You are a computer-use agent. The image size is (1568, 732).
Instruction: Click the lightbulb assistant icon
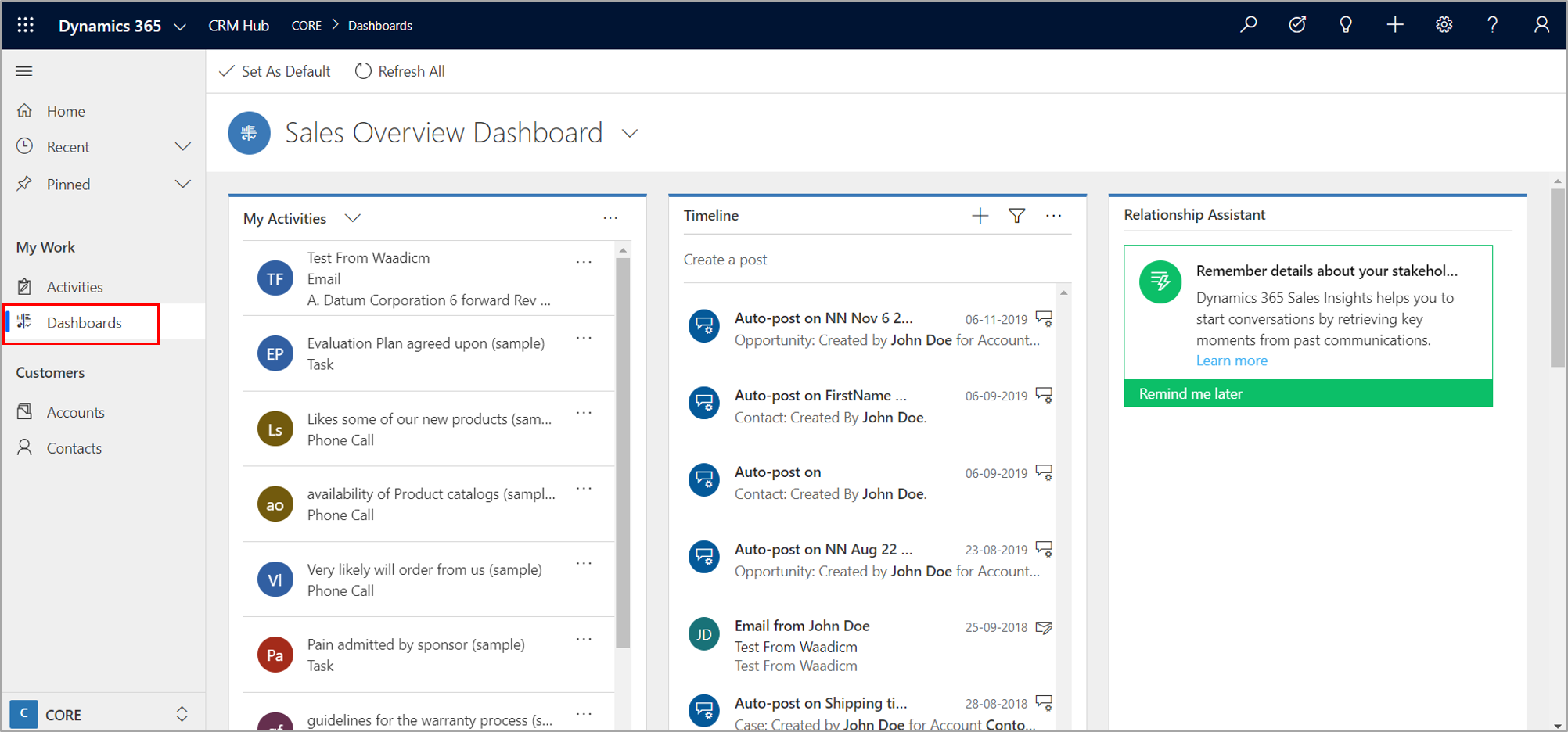pyautogui.click(x=1346, y=25)
